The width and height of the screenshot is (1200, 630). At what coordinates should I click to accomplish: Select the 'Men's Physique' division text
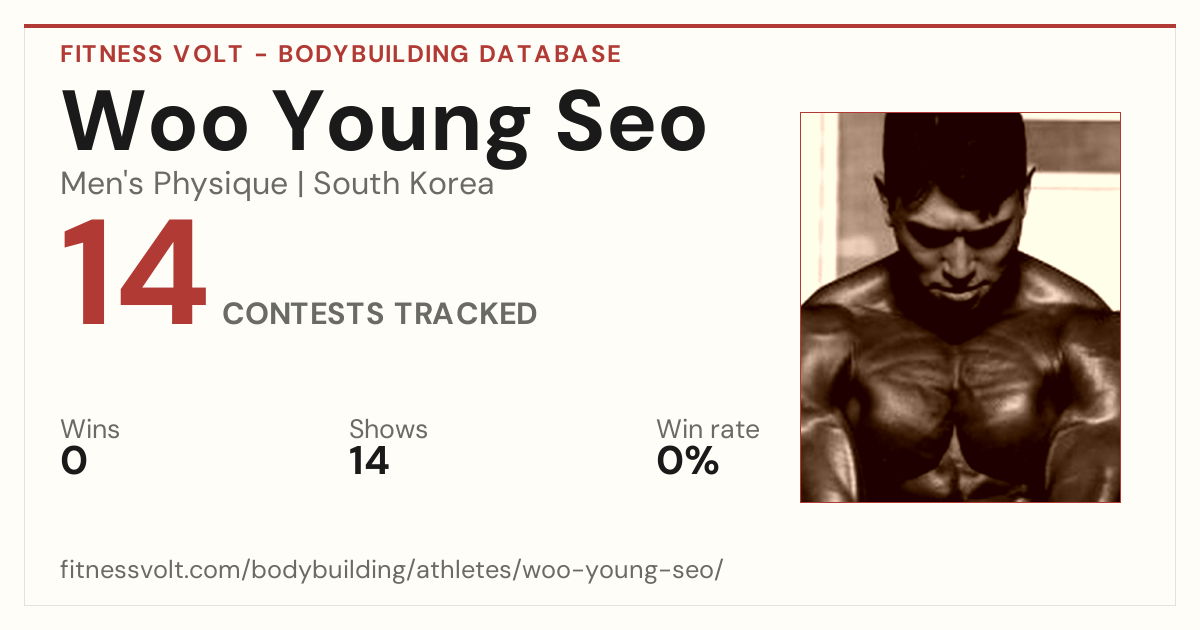[x=174, y=185]
